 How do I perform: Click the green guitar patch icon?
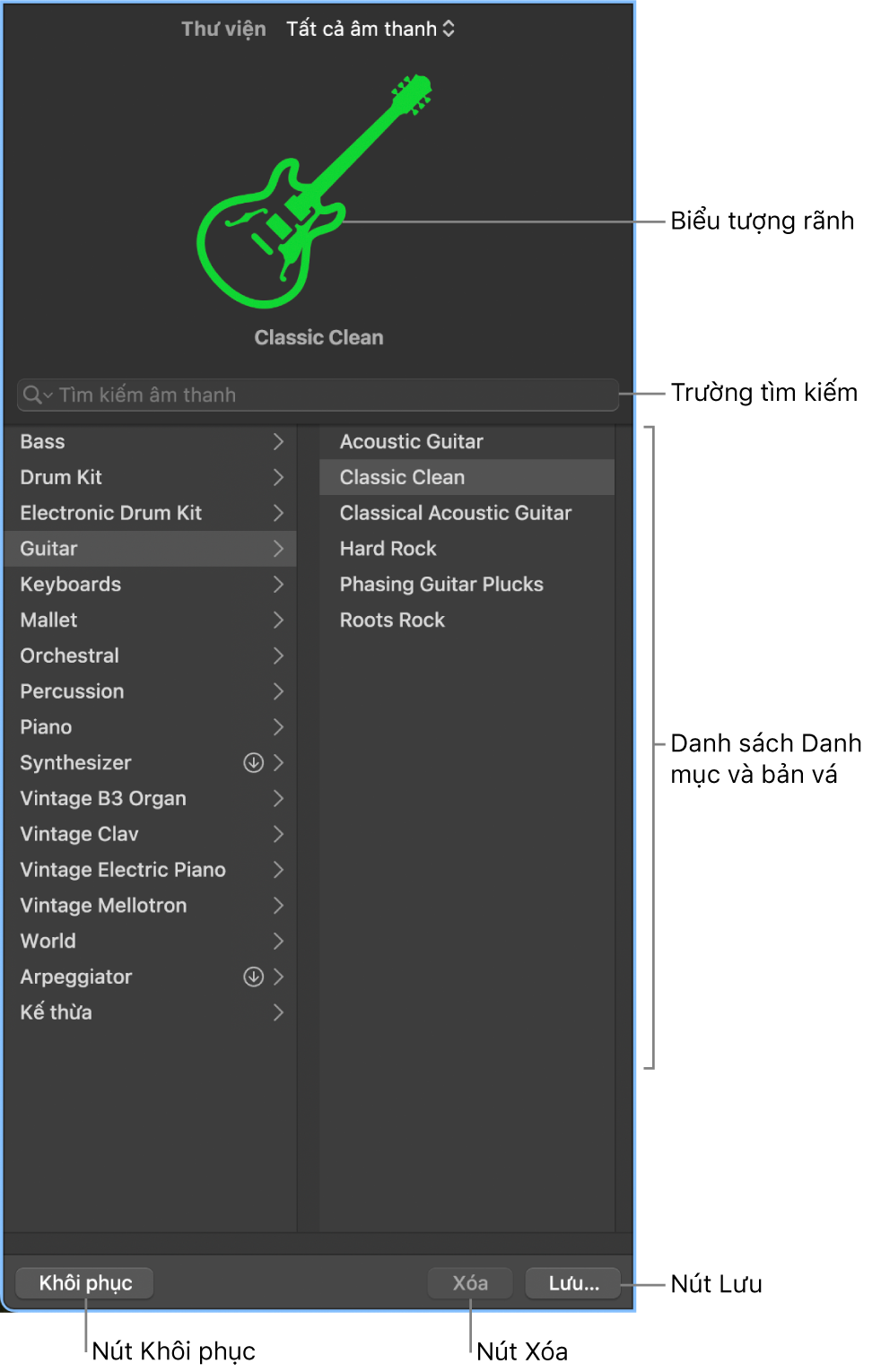305,197
